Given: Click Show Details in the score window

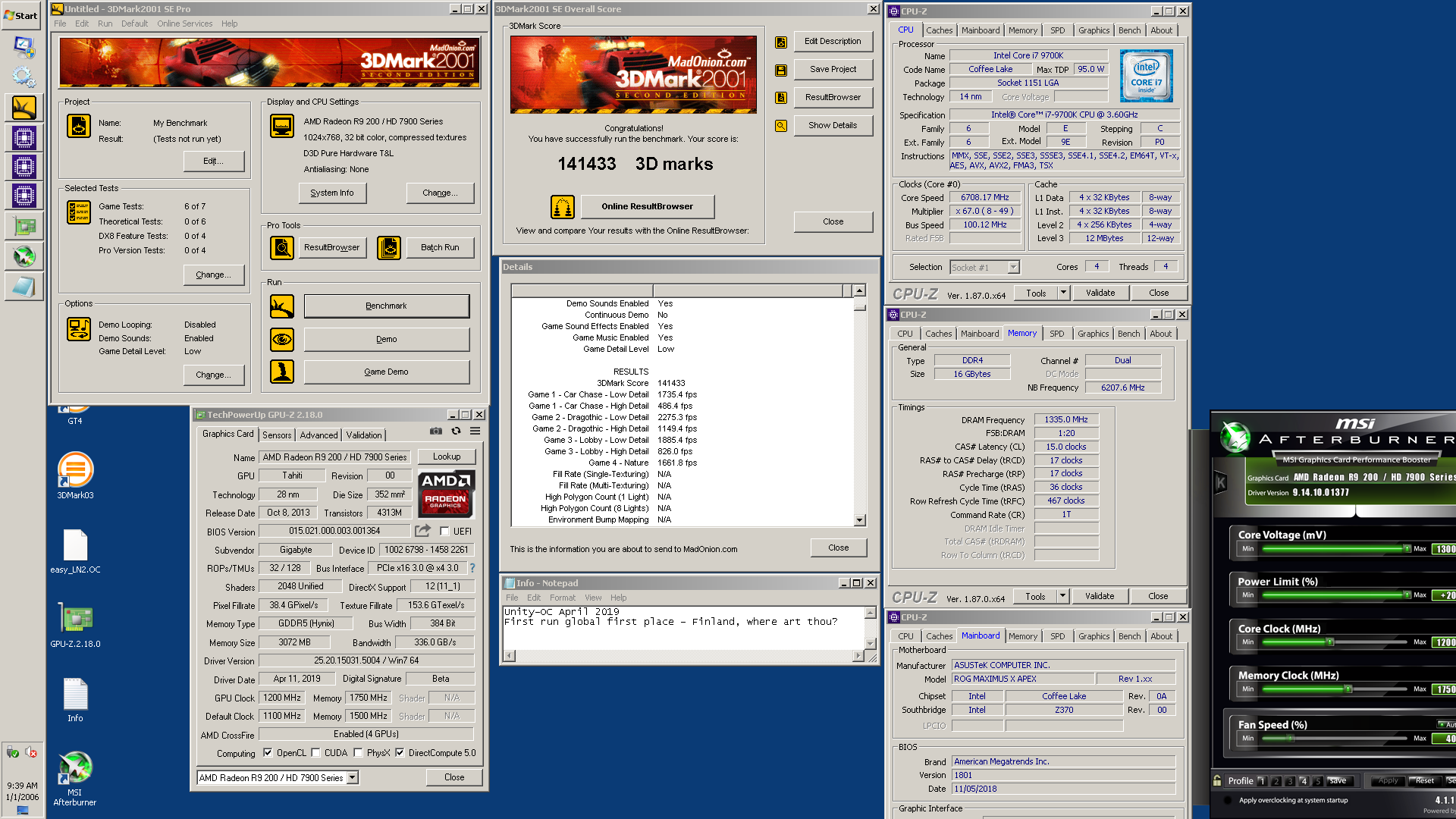Looking at the screenshot, I should [x=833, y=125].
